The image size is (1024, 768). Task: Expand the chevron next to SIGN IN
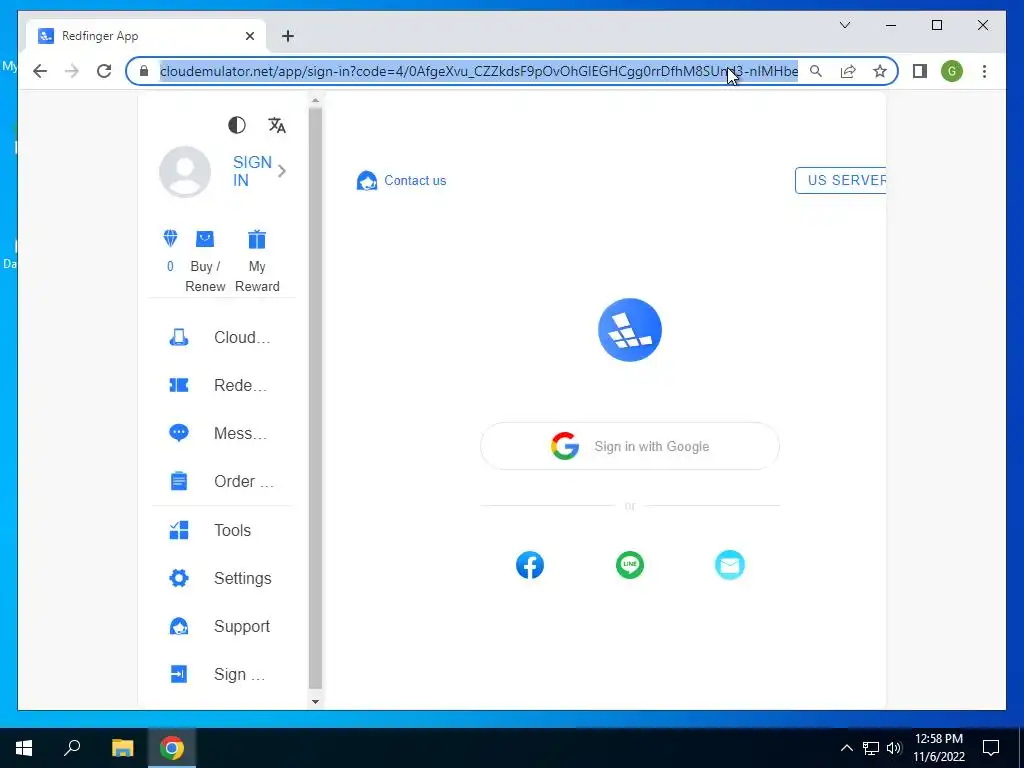point(281,171)
